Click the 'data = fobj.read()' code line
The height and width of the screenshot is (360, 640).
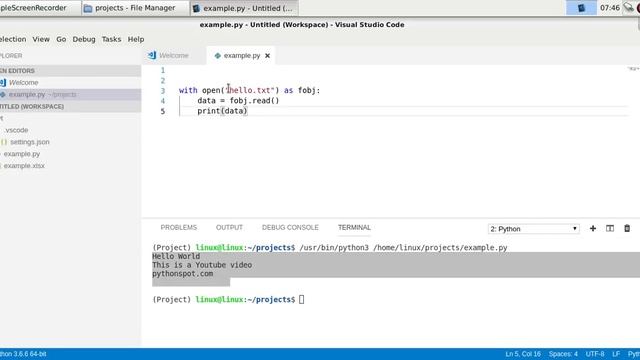click(238, 100)
